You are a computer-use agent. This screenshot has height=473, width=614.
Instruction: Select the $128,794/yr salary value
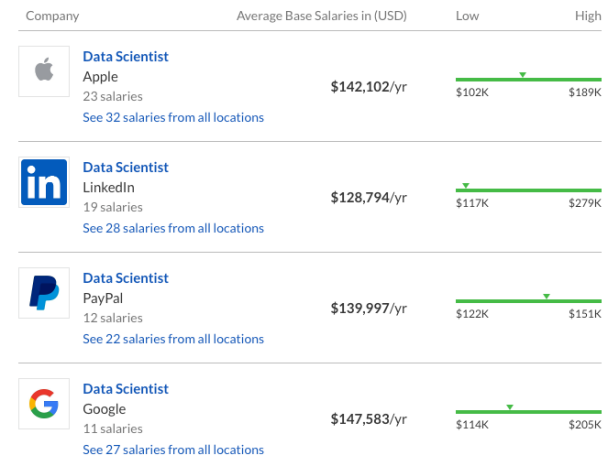pos(368,197)
